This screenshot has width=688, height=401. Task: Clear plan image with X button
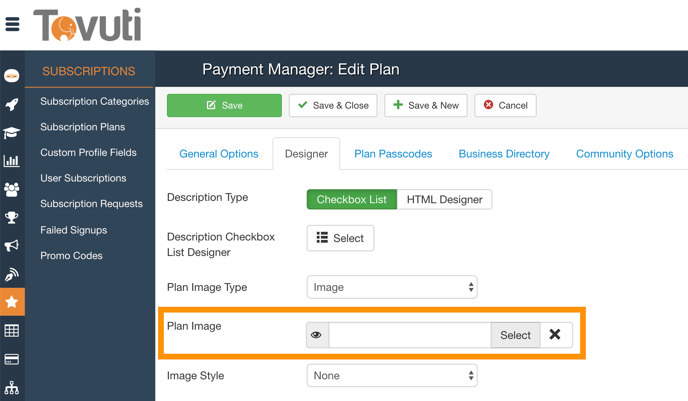tap(555, 335)
